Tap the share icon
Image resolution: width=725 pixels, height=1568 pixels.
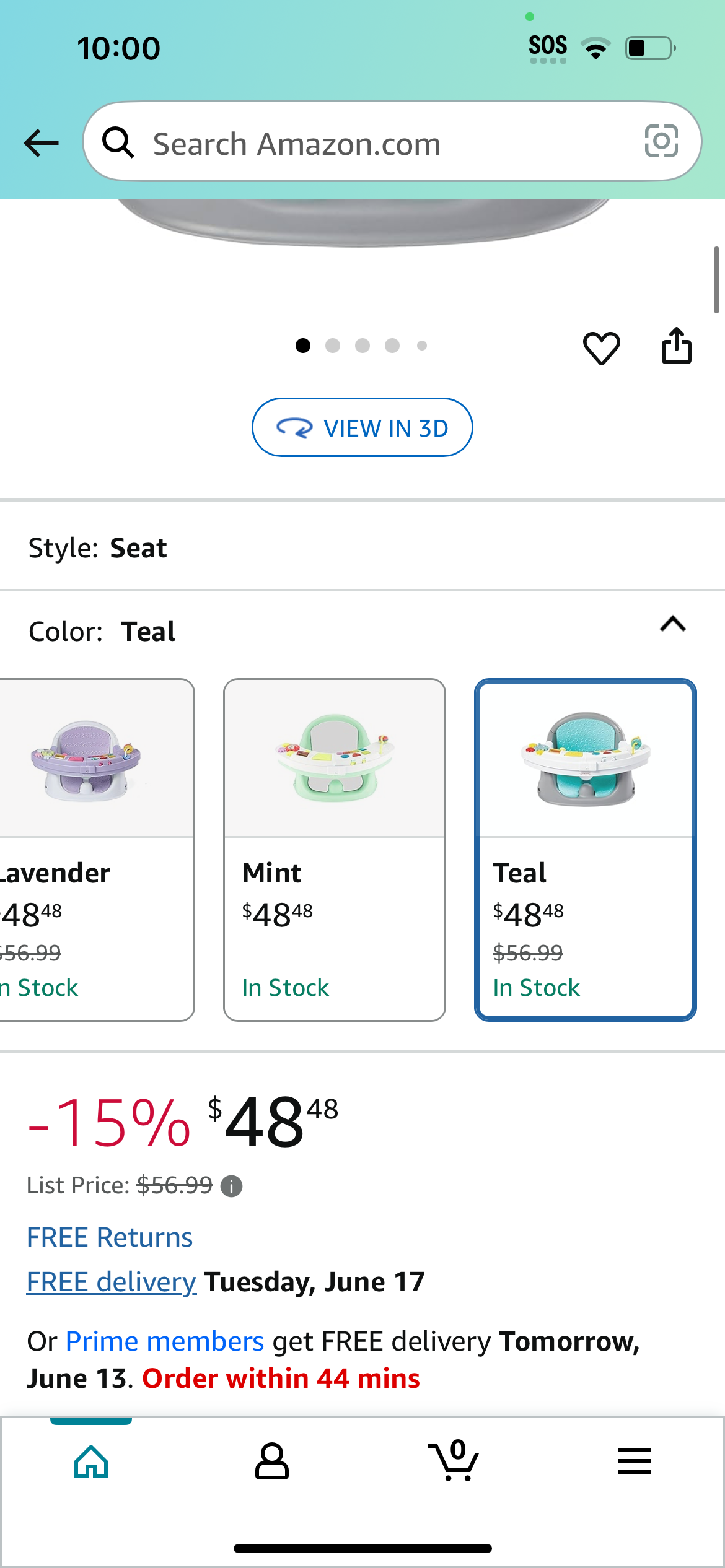point(677,346)
